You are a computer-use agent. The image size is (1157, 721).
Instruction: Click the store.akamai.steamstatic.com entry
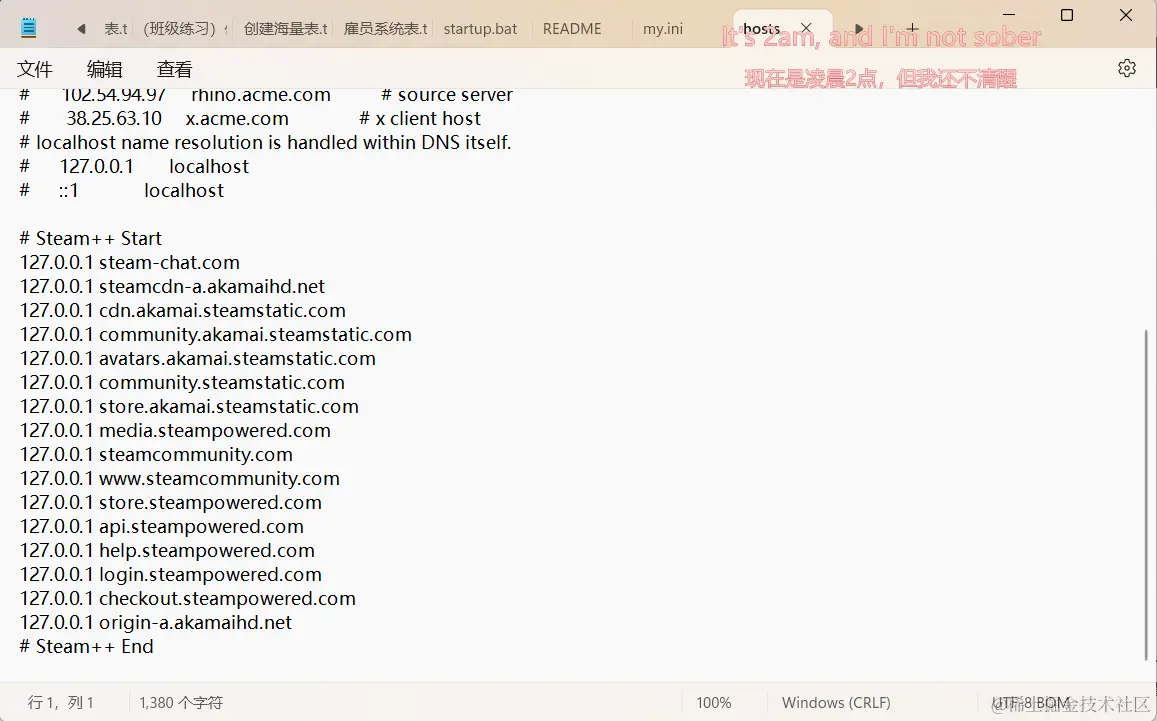click(189, 407)
